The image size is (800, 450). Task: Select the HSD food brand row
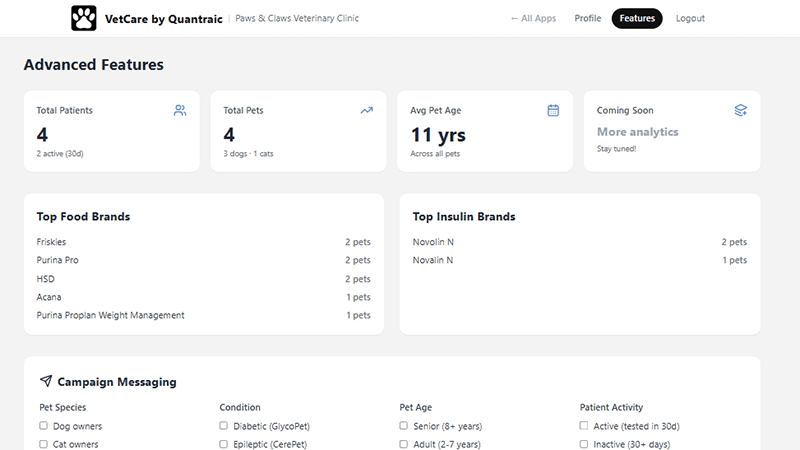click(x=204, y=279)
